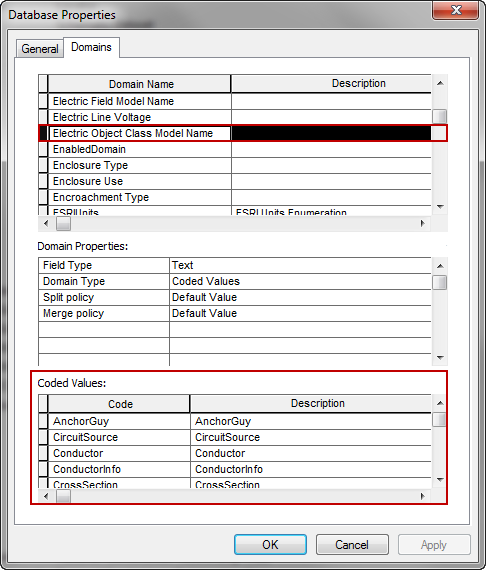Click the Code column header
Image resolution: width=486 pixels, height=570 pixels.
(x=119, y=404)
